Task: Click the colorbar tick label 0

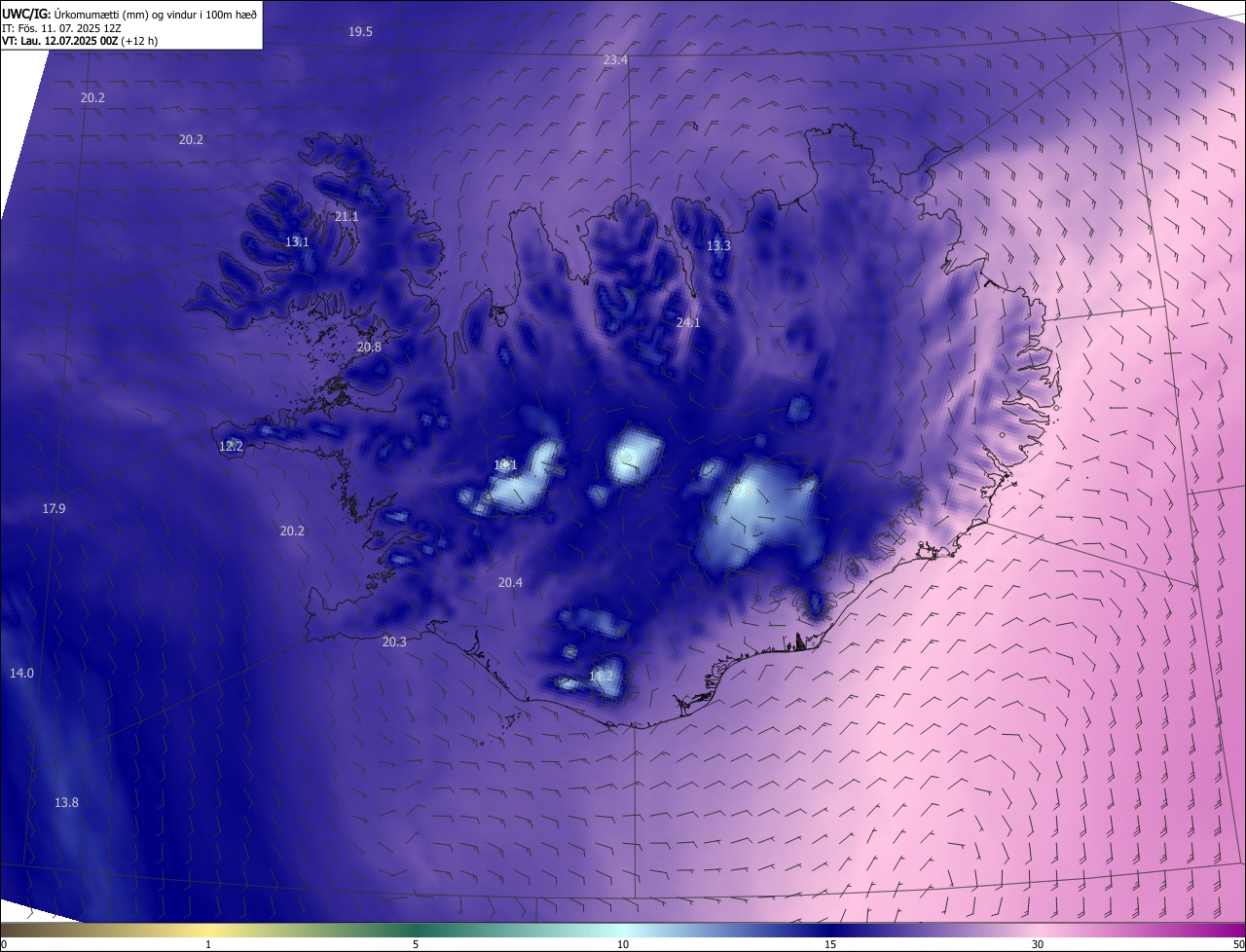Action: (x=3, y=945)
